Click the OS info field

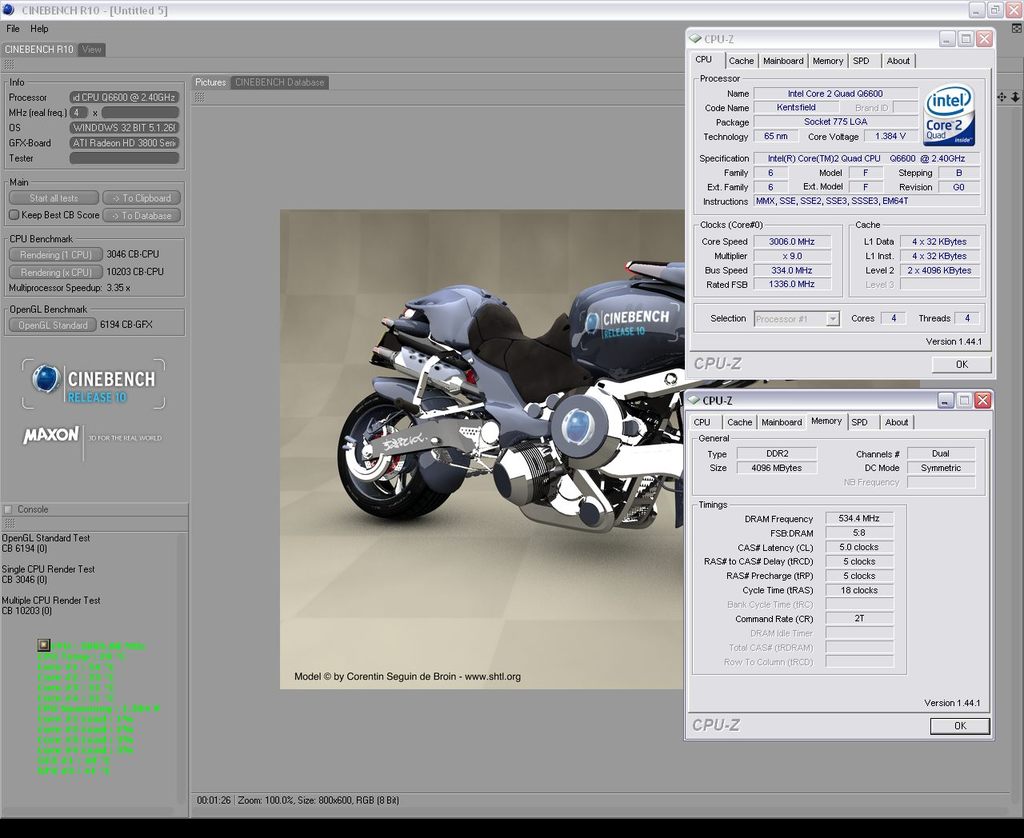point(124,128)
